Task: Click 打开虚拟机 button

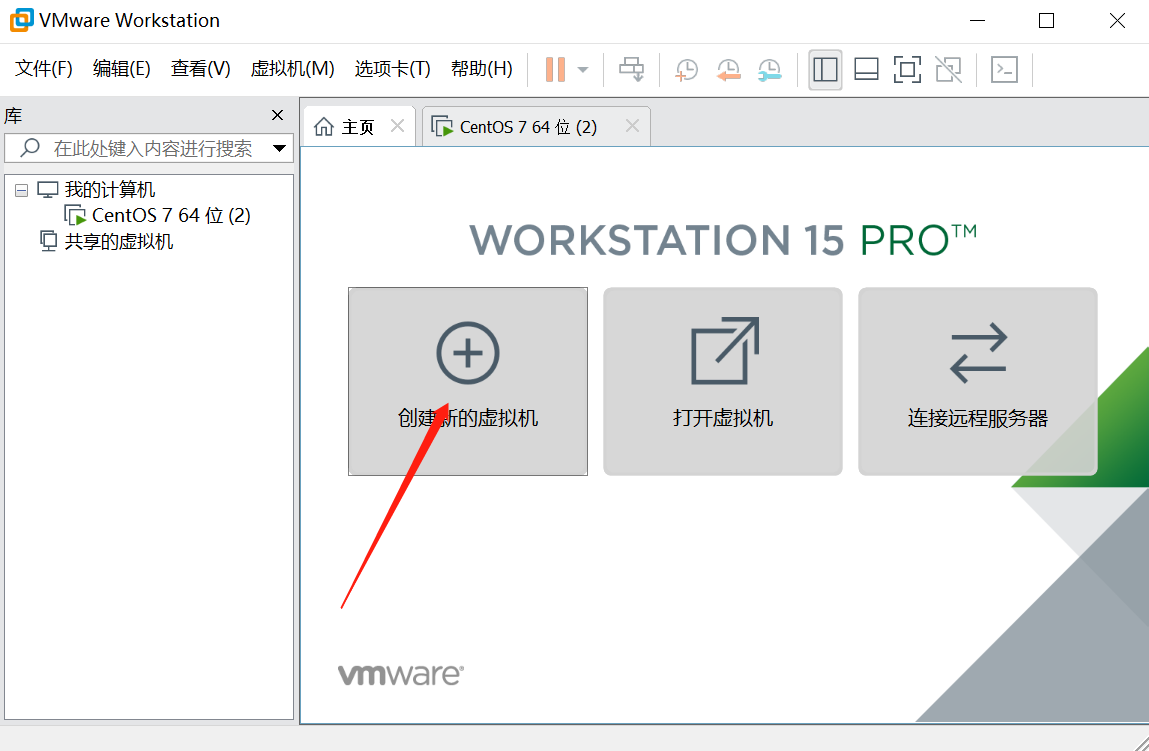Action: (x=723, y=381)
